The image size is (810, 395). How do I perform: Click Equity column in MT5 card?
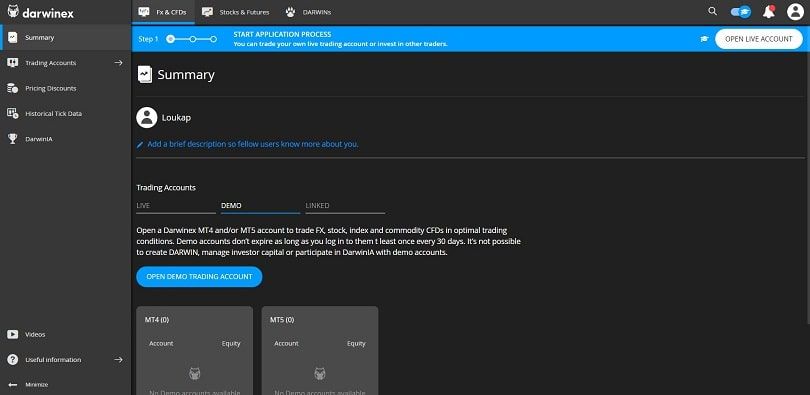tap(356, 343)
